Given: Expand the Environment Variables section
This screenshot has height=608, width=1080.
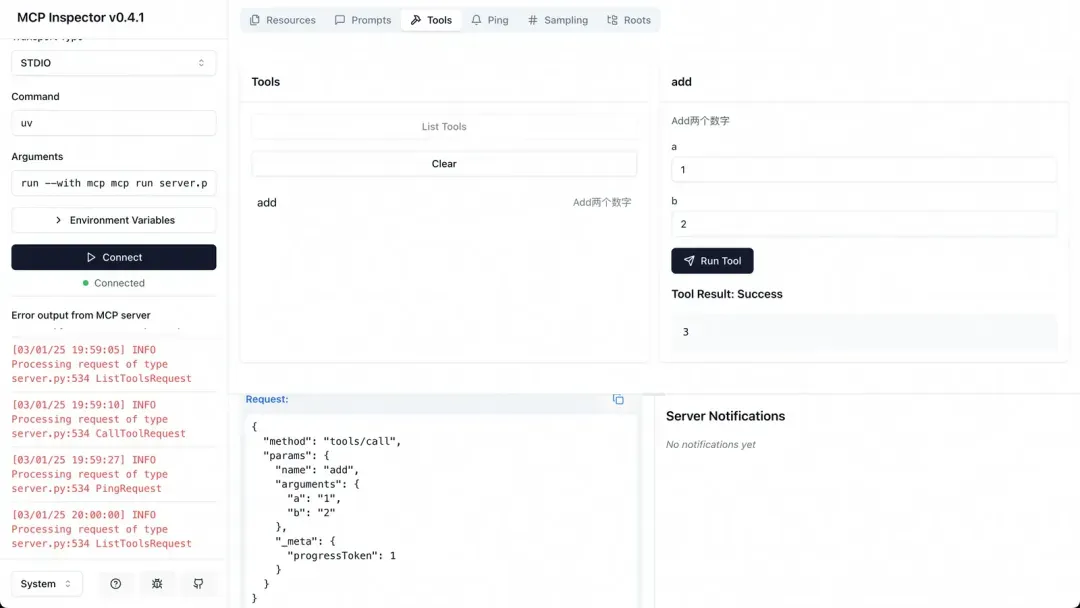Looking at the screenshot, I should [113, 220].
